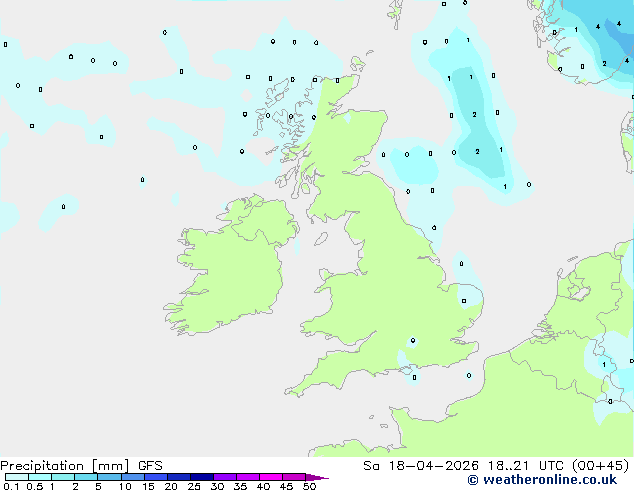Click the "[mm]" unit label
The height and width of the screenshot is (490, 634).
(x=110, y=466)
